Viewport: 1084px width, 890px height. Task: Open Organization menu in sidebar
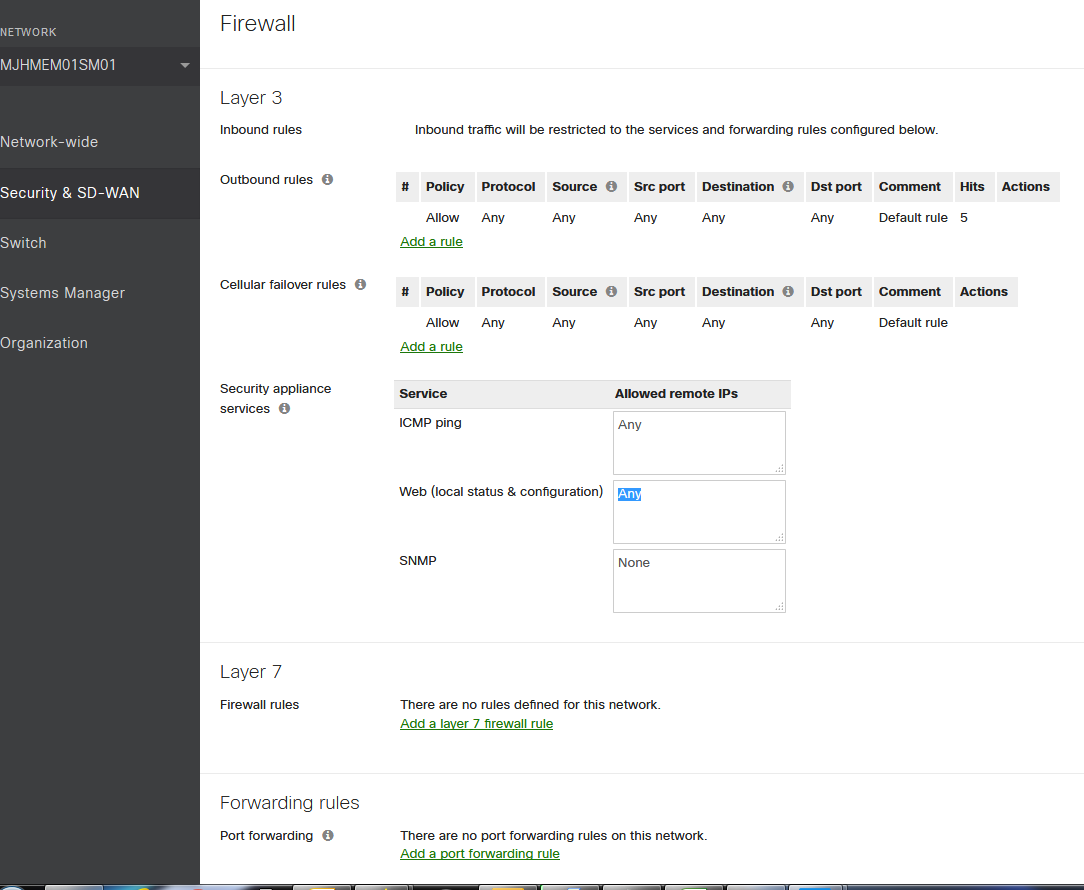pos(45,343)
